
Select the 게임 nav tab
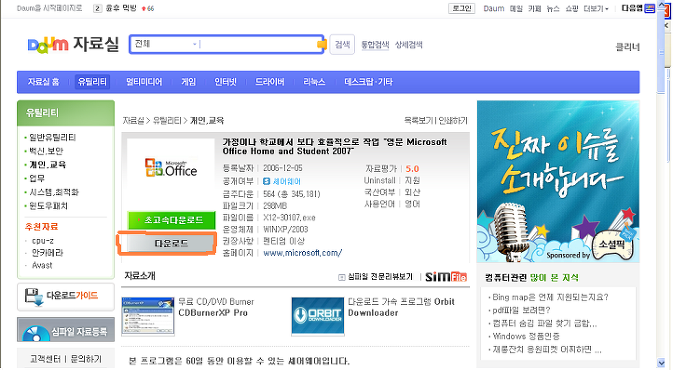pos(188,82)
